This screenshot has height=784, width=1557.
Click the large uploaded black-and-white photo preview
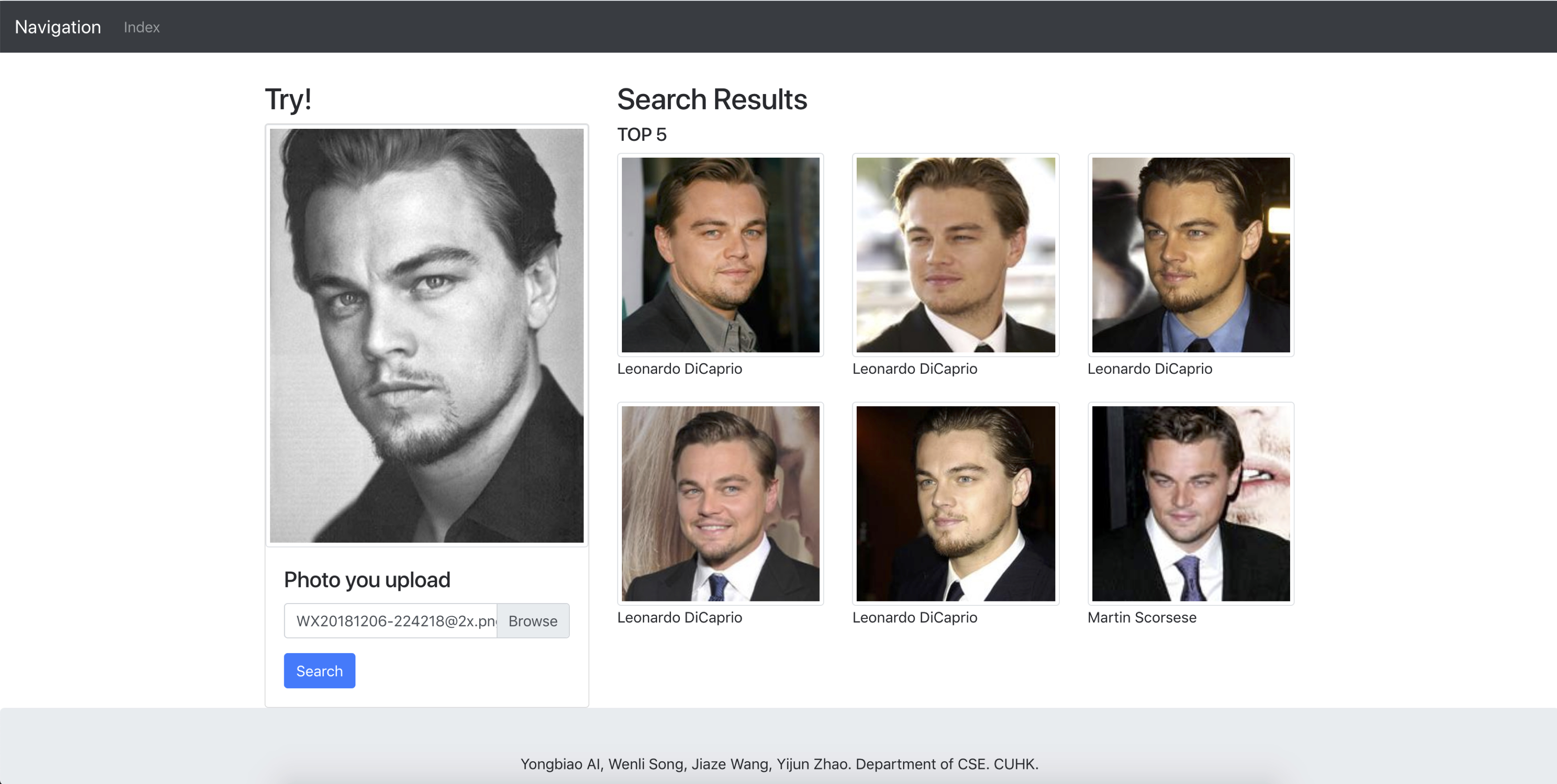(426, 335)
